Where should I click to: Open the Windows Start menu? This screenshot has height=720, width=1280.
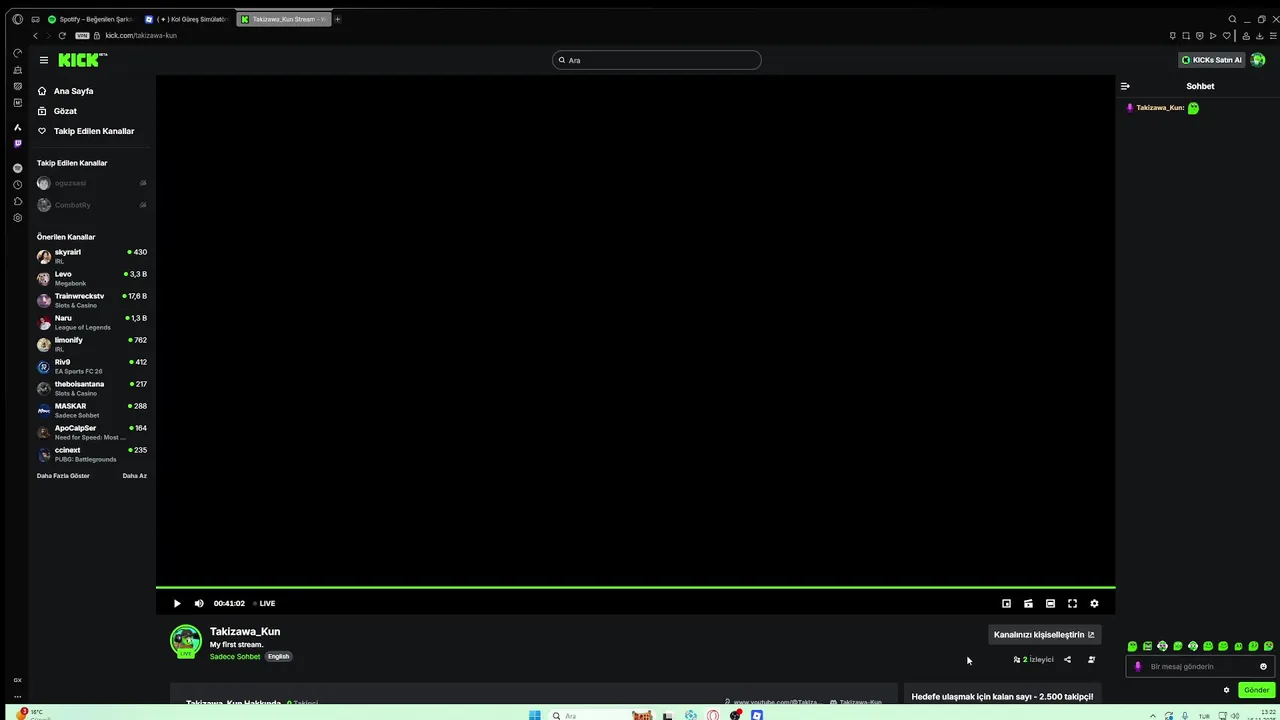(x=535, y=715)
